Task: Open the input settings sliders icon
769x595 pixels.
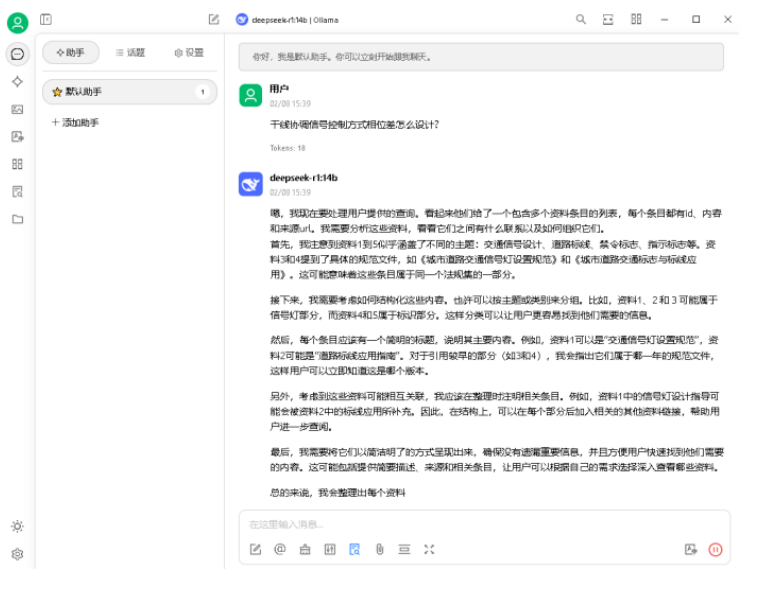Action: pyautogui.click(x=330, y=549)
